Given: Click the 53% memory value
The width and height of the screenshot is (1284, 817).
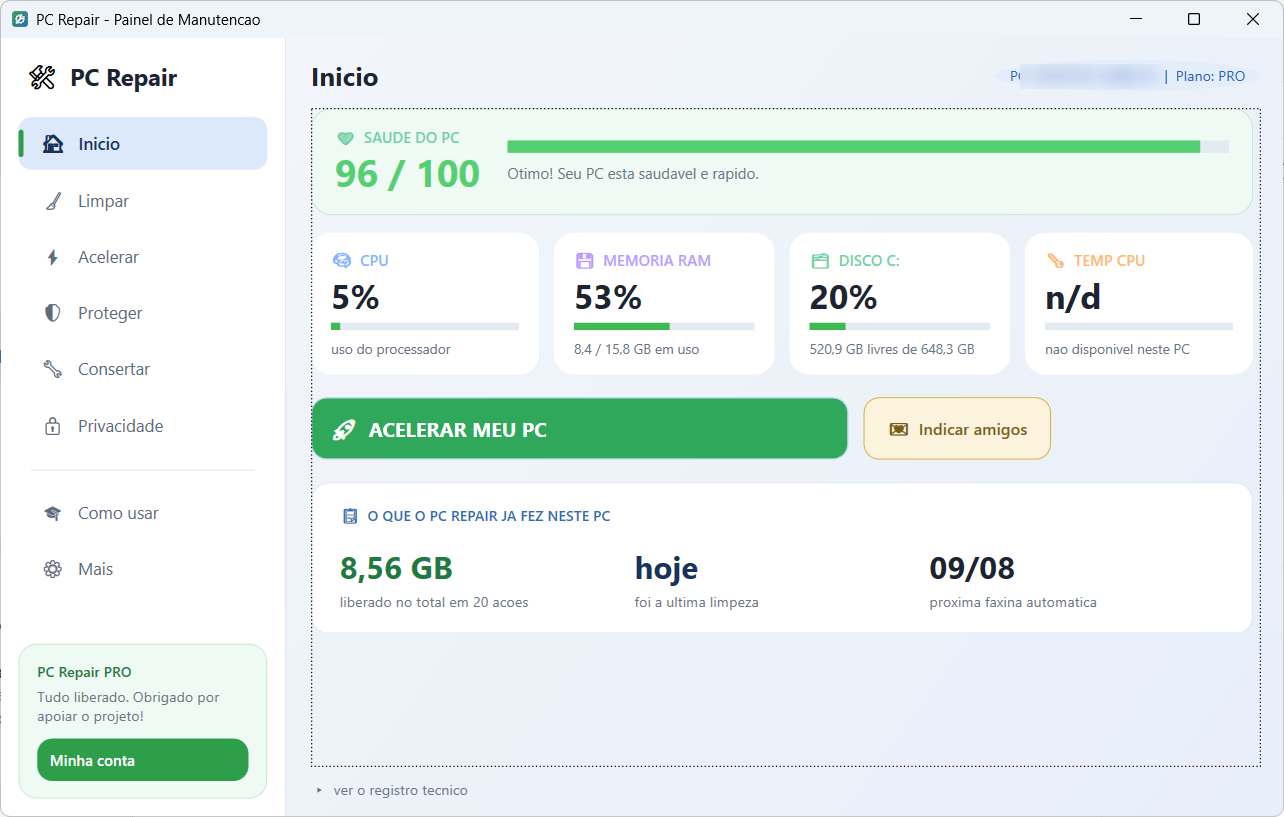Looking at the screenshot, I should [x=608, y=297].
